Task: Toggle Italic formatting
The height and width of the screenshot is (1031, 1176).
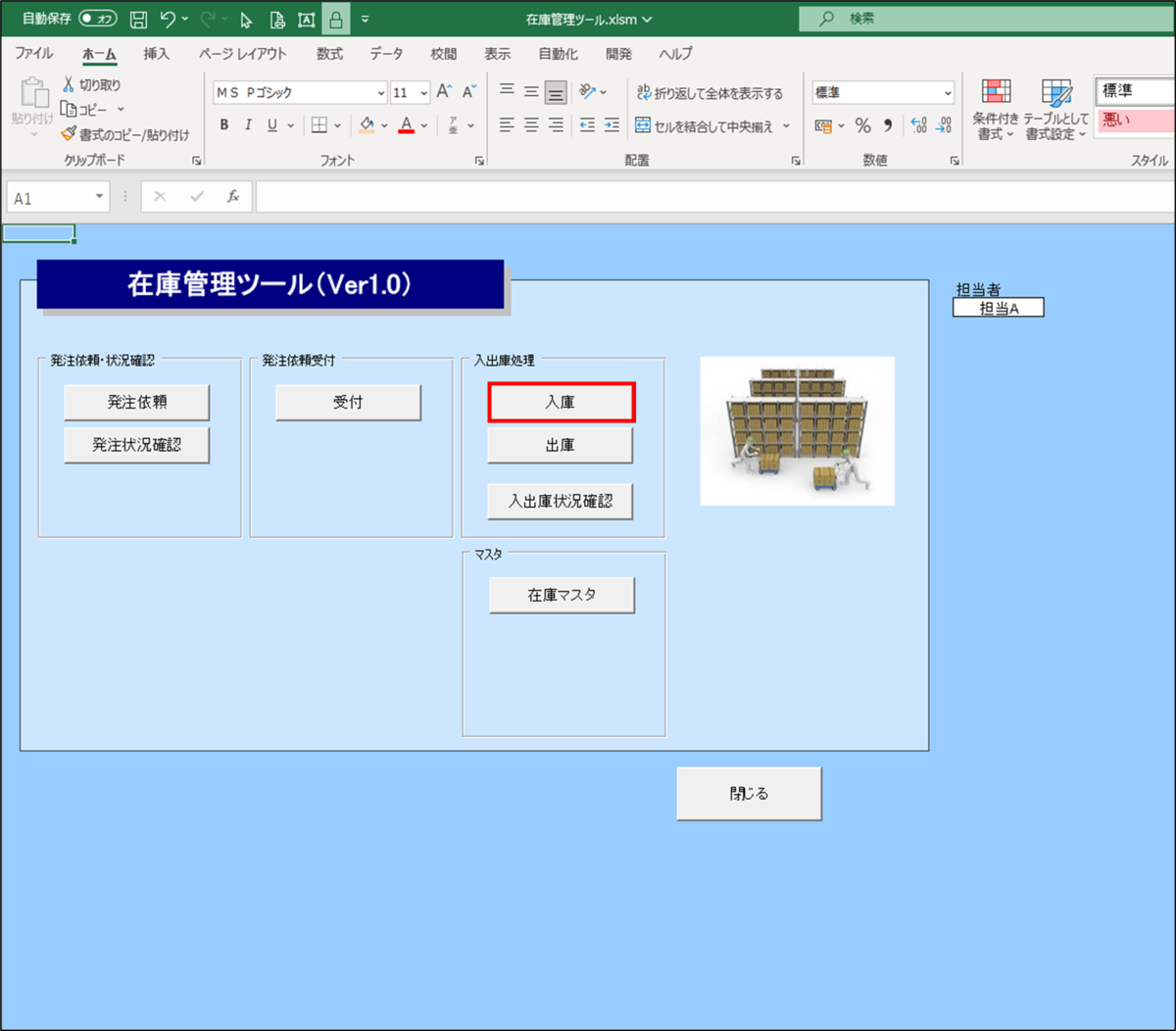Action: [248, 124]
